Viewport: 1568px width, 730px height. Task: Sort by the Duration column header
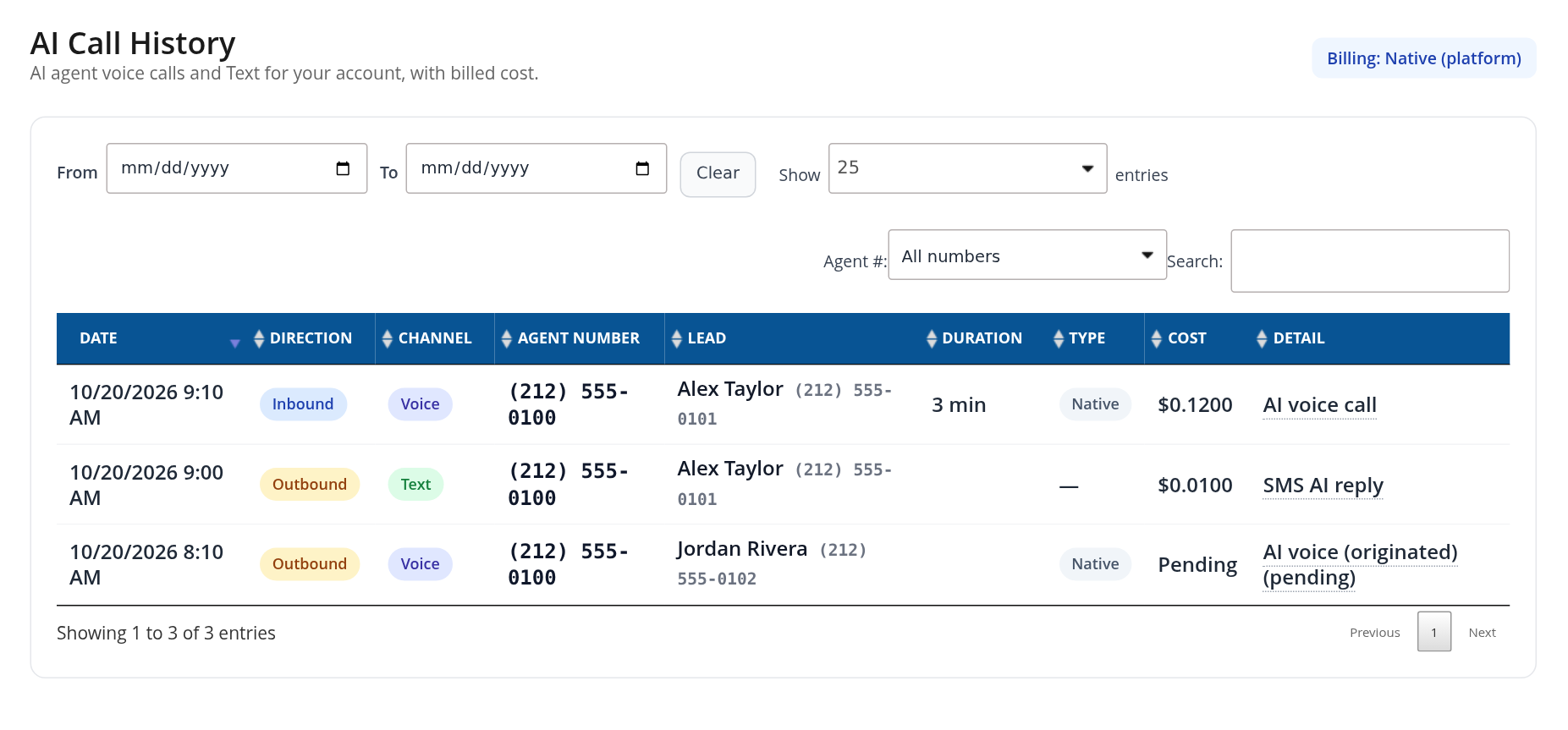click(x=982, y=338)
